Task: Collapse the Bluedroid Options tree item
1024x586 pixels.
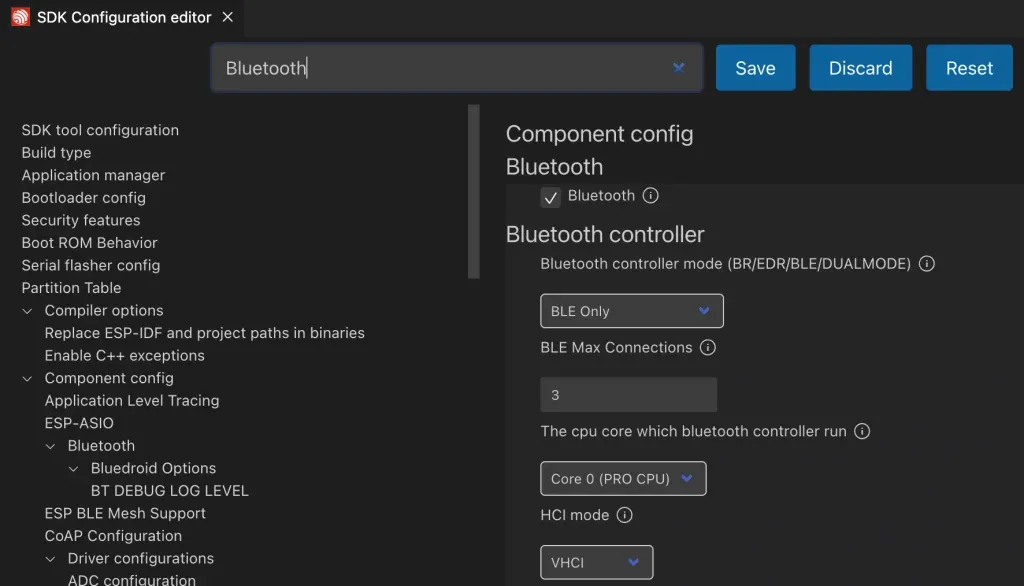Action: (72, 468)
